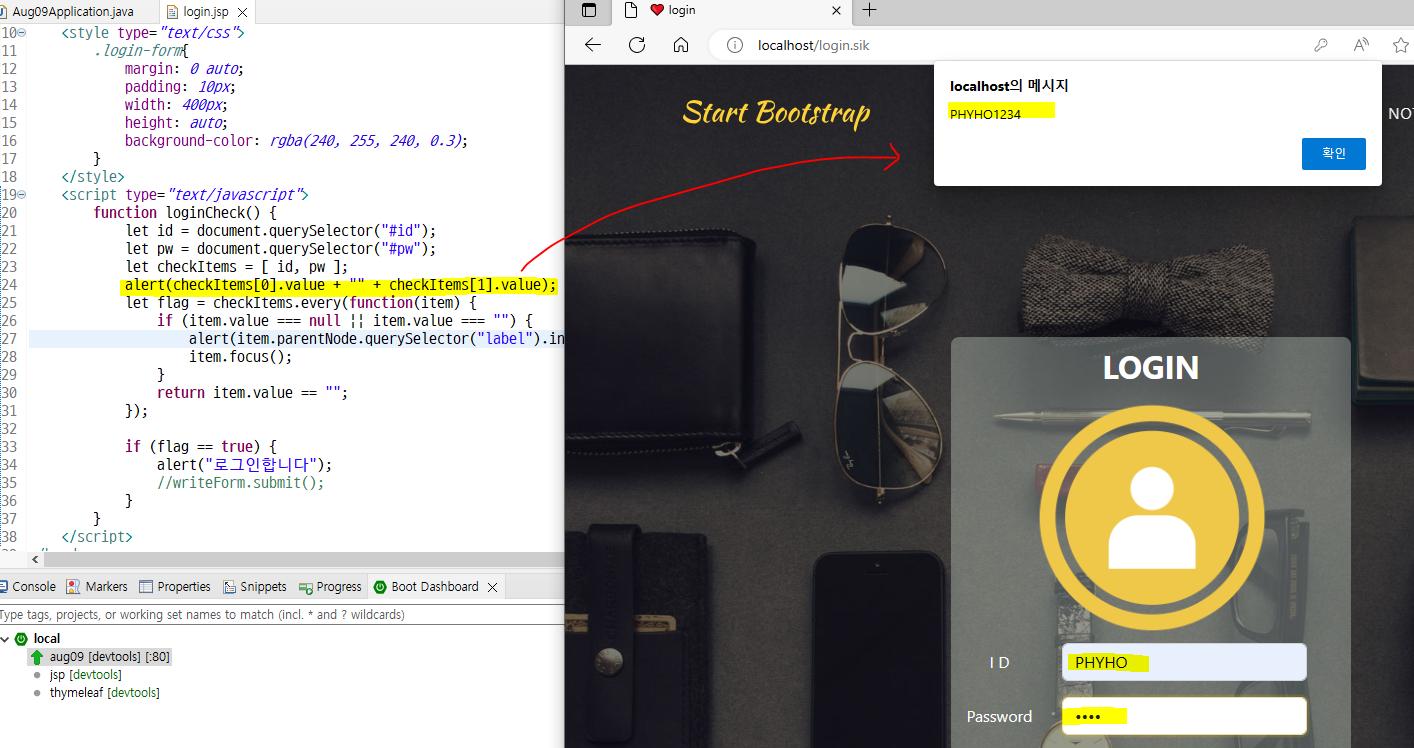Screen dimensions: 1414x748
Task: View site information icon in address bar
Action: (x=735, y=45)
